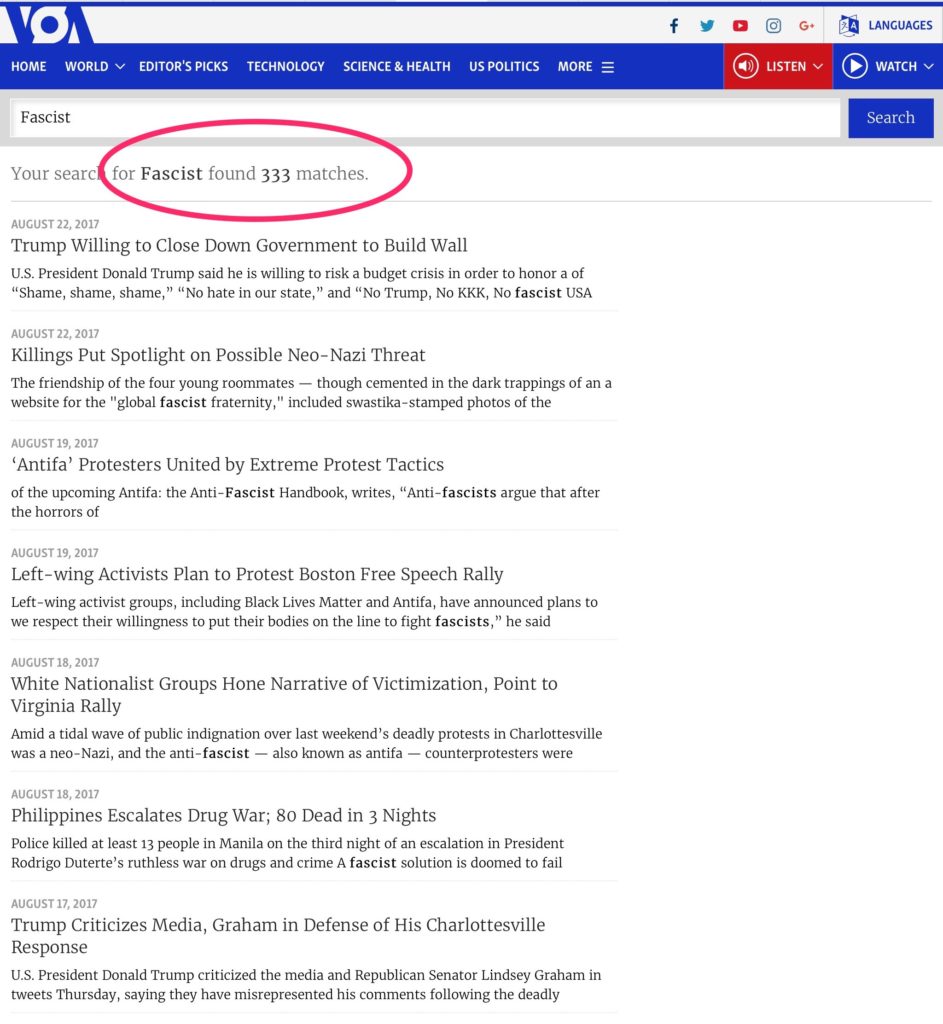This screenshot has width=943, height=1024.
Task: Open the Technology section
Action: (285, 67)
